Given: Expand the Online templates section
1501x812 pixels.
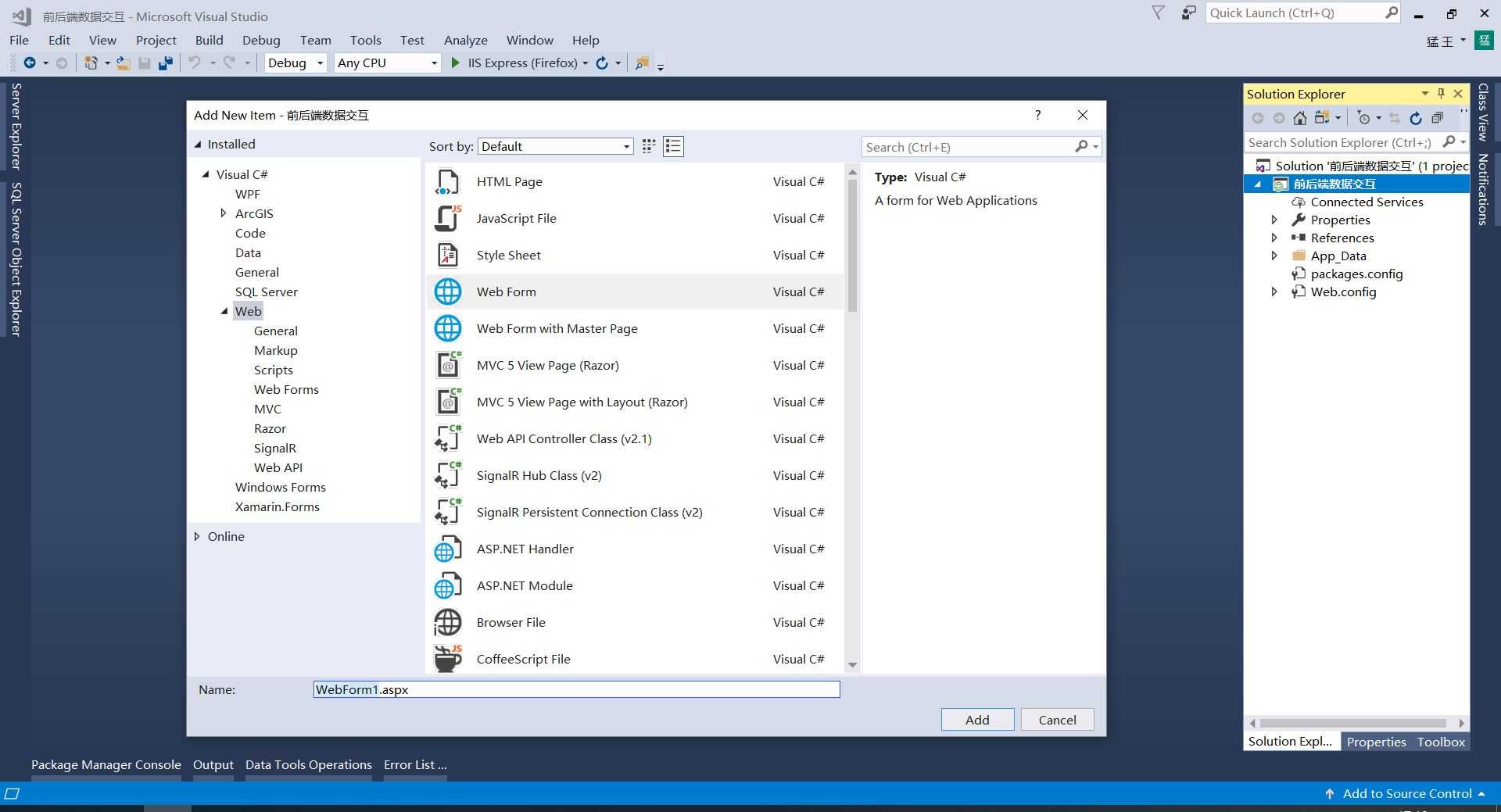Looking at the screenshot, I should 197,536.
